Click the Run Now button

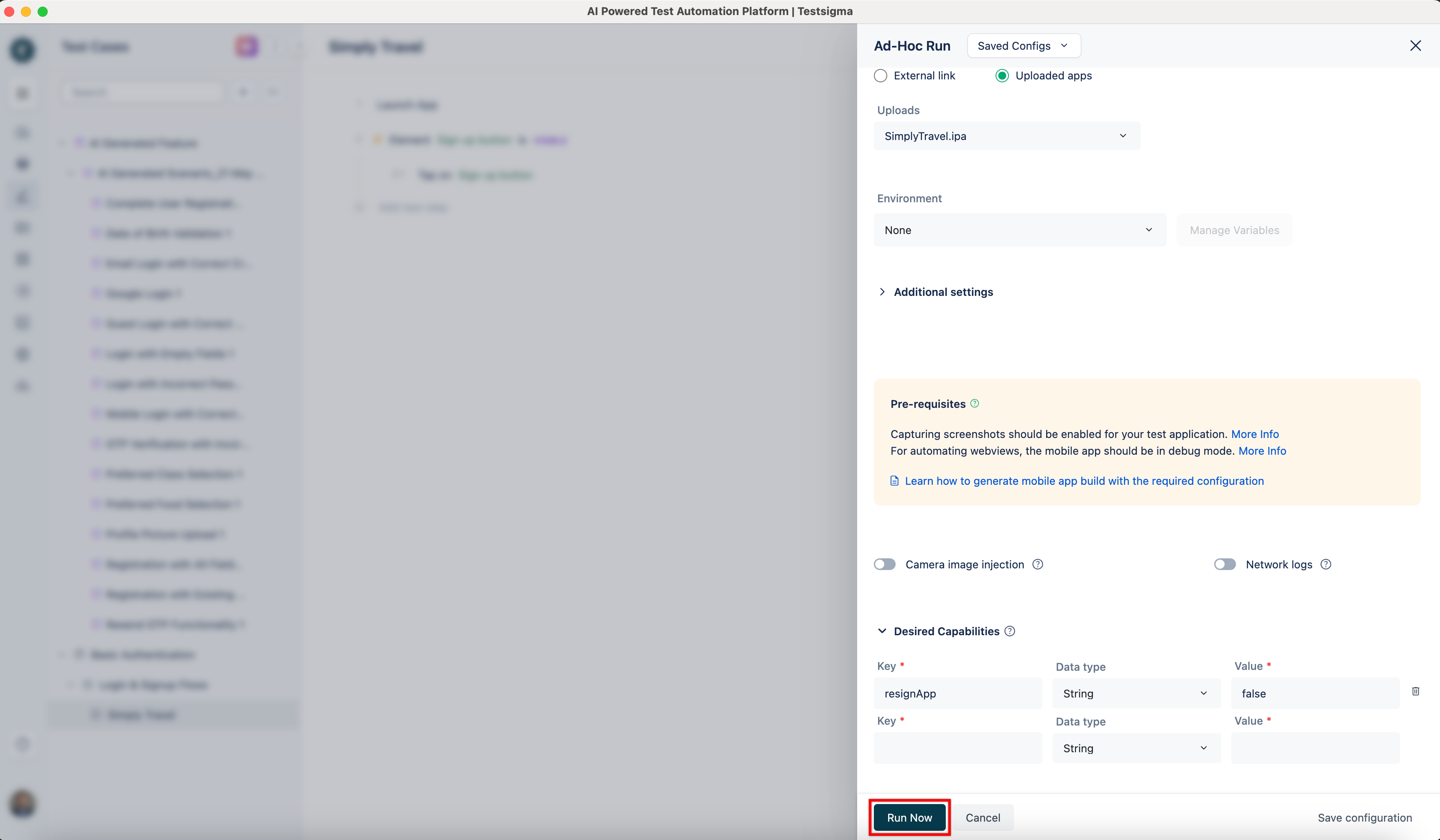(909, 818)
